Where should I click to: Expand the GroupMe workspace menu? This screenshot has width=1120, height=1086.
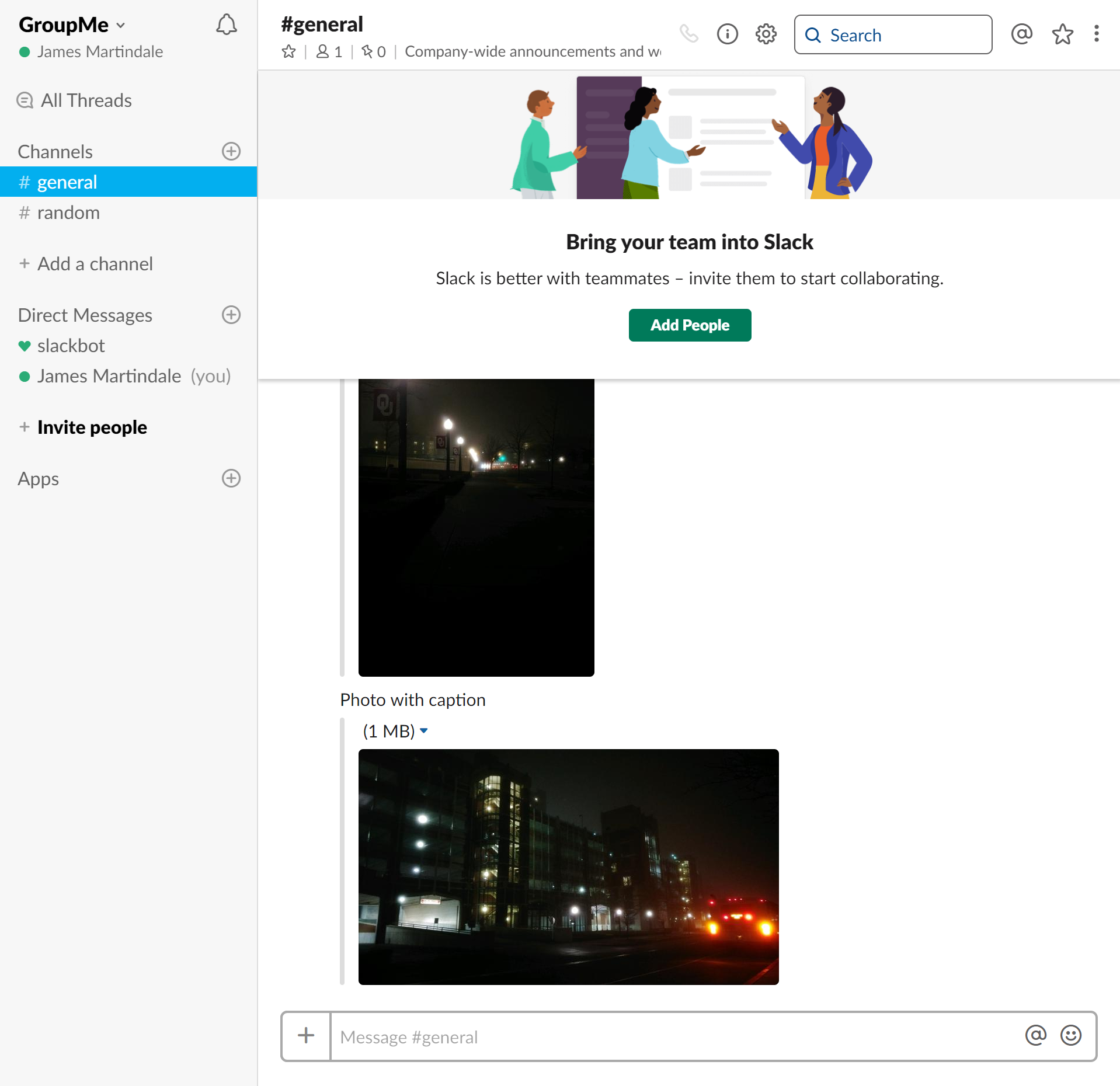[x=72, y=25]
